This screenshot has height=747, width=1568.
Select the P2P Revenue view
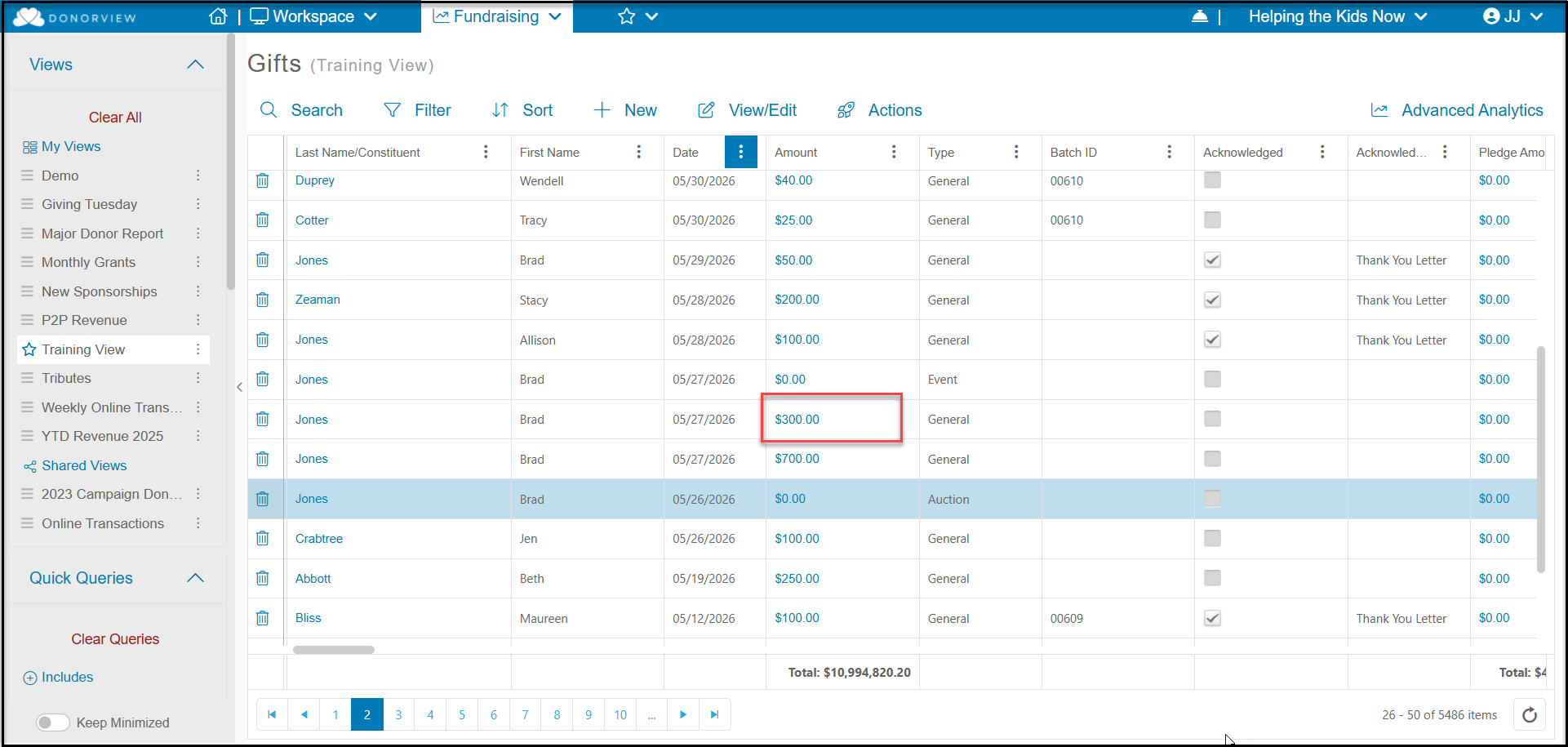click(84, 320)
